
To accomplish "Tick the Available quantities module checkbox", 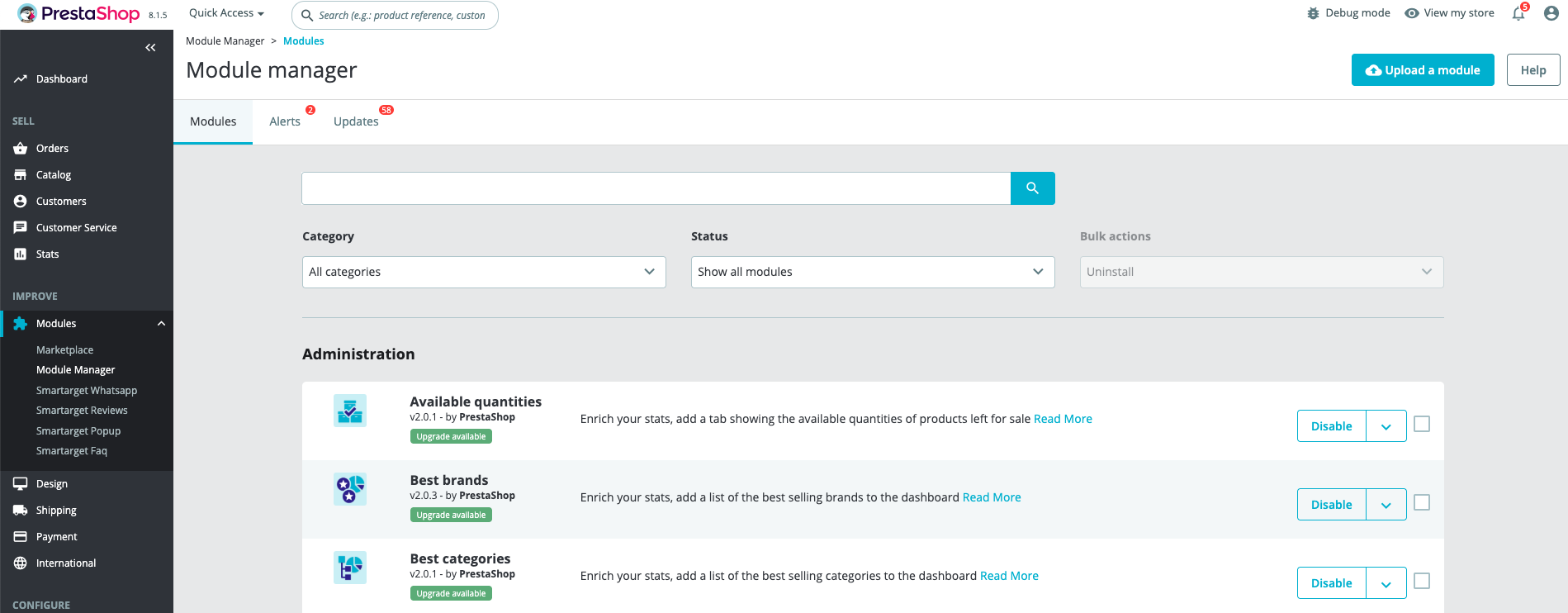I will coord(1422,424).
